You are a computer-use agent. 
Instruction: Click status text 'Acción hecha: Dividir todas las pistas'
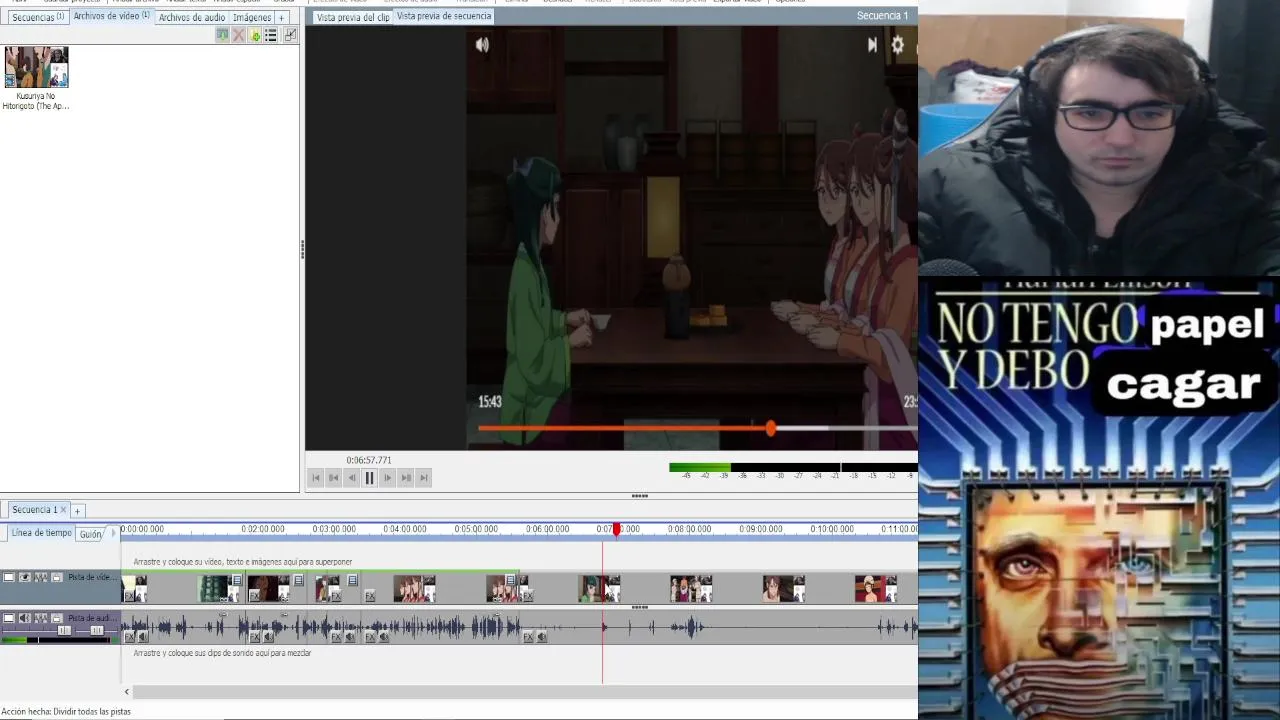(66, 712)
